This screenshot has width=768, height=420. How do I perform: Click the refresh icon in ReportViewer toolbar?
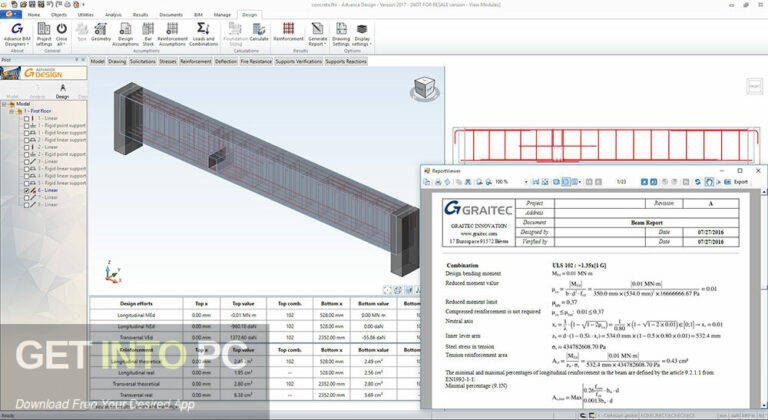697,182
